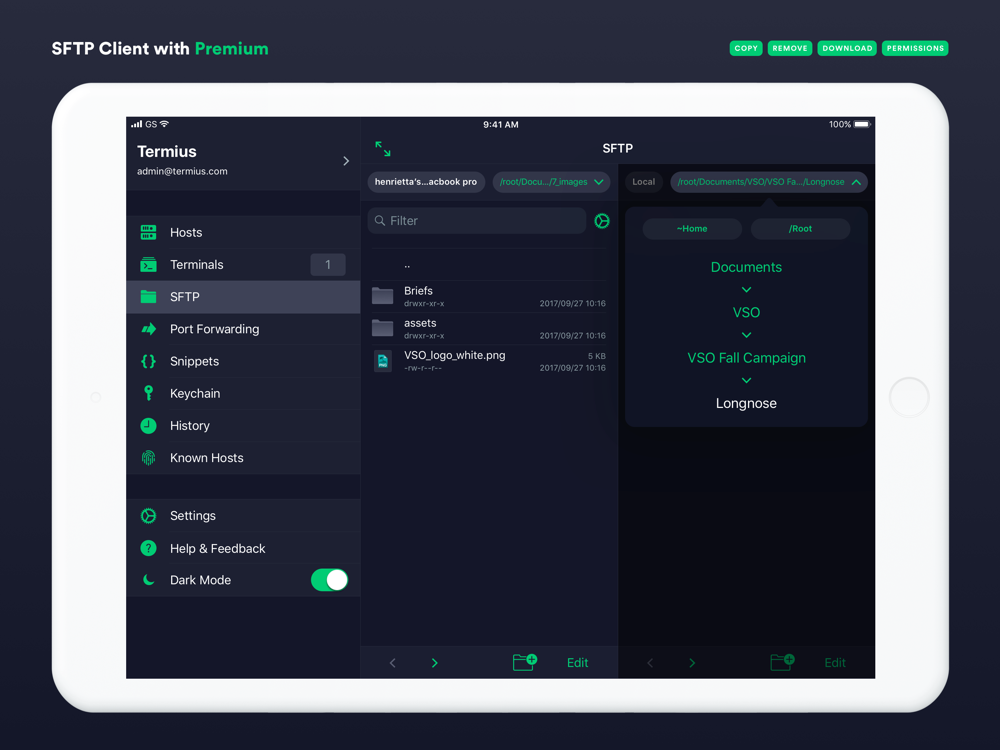
Task: Click the new folder icon in left pane
Action: pos(524,662)
